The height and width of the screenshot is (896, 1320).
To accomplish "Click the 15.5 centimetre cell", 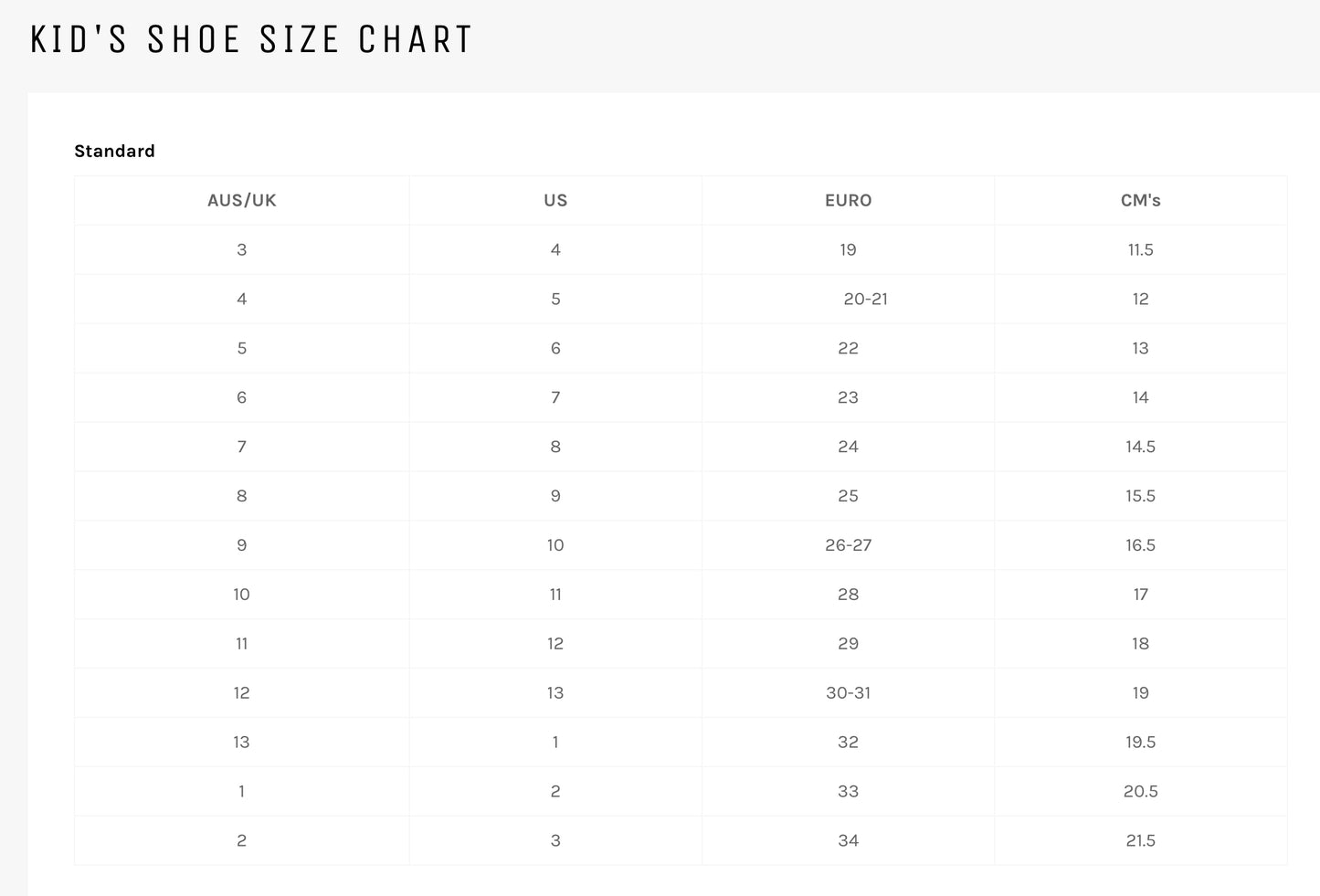I will tap(1140, 496).
